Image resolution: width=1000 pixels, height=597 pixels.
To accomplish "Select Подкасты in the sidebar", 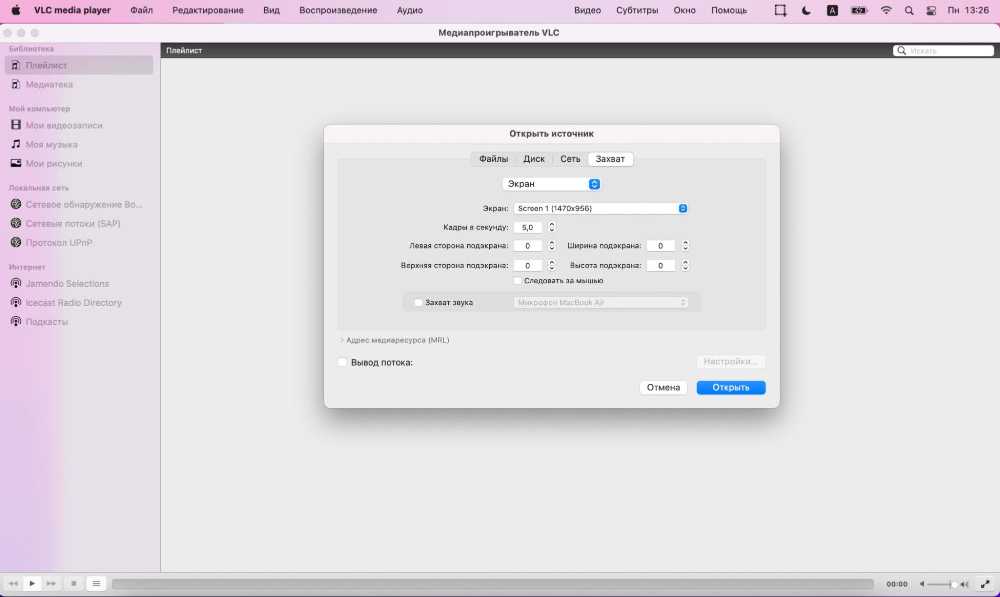I will click(x=46, y=322).
